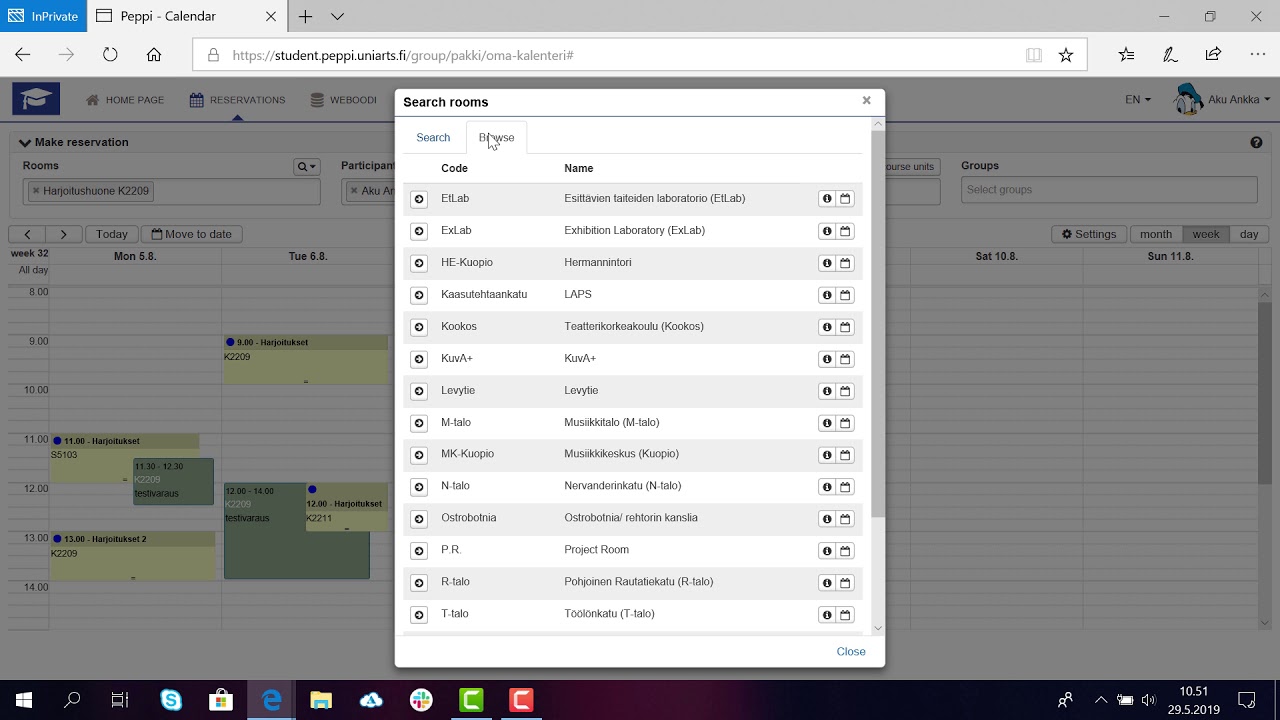1280x720 pixels.
Task: Go to previous week arrow
Action: point(28,234)
